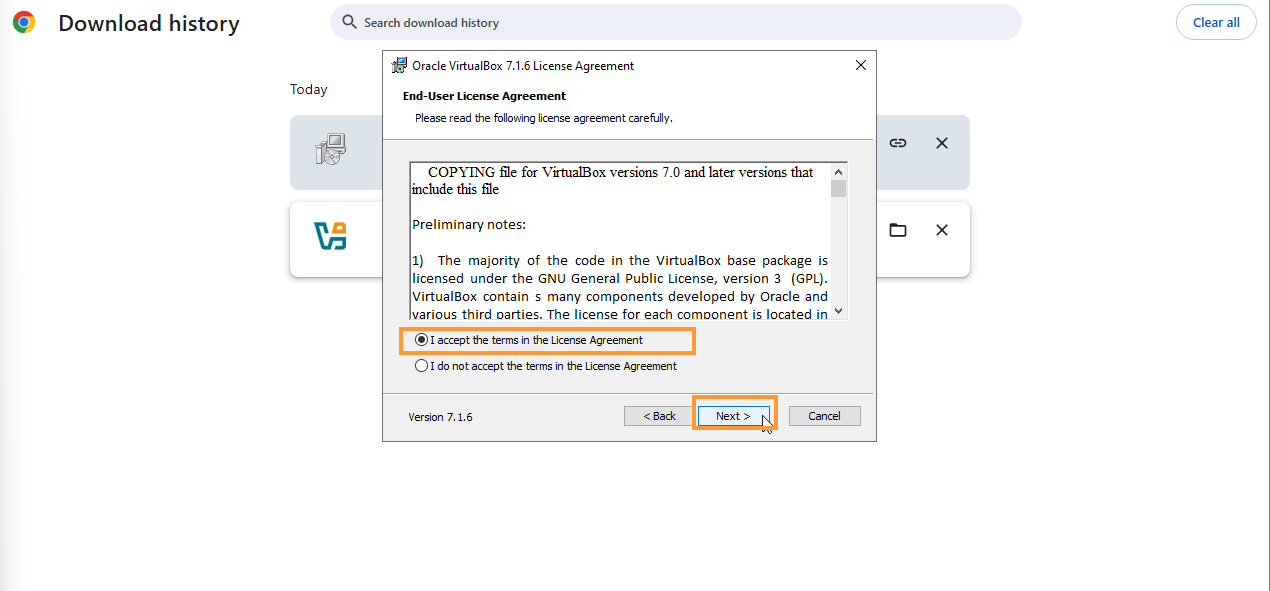Click Next to continue installation

pyautogui.click(x=733, y=416)
